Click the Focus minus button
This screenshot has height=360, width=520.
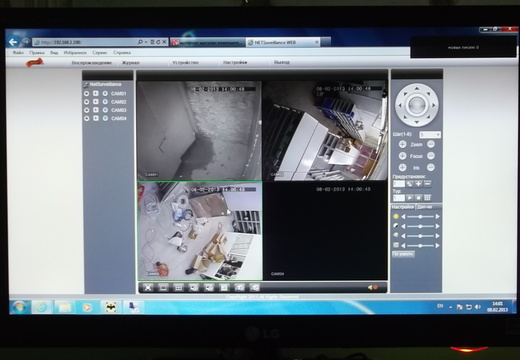pos(431,156)
